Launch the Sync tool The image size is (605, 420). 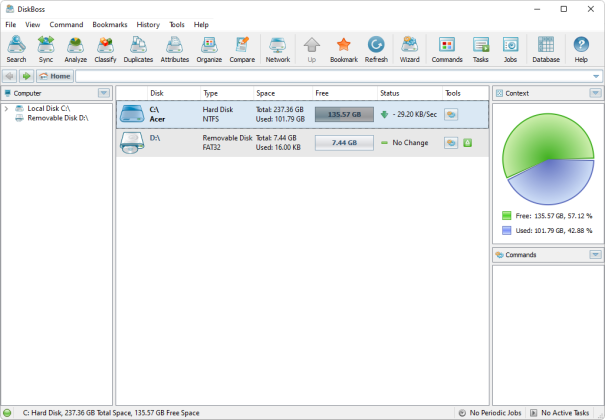click(46, 49)
